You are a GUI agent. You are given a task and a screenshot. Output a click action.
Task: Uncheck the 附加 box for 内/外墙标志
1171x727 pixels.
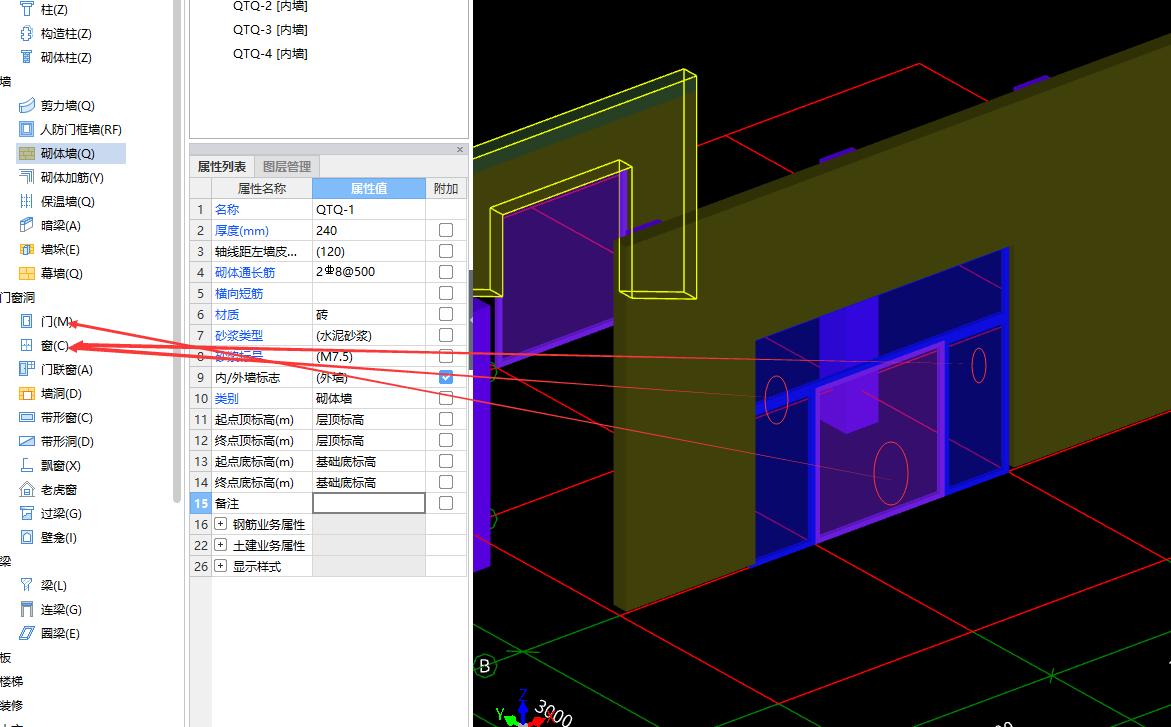[446, 377]
